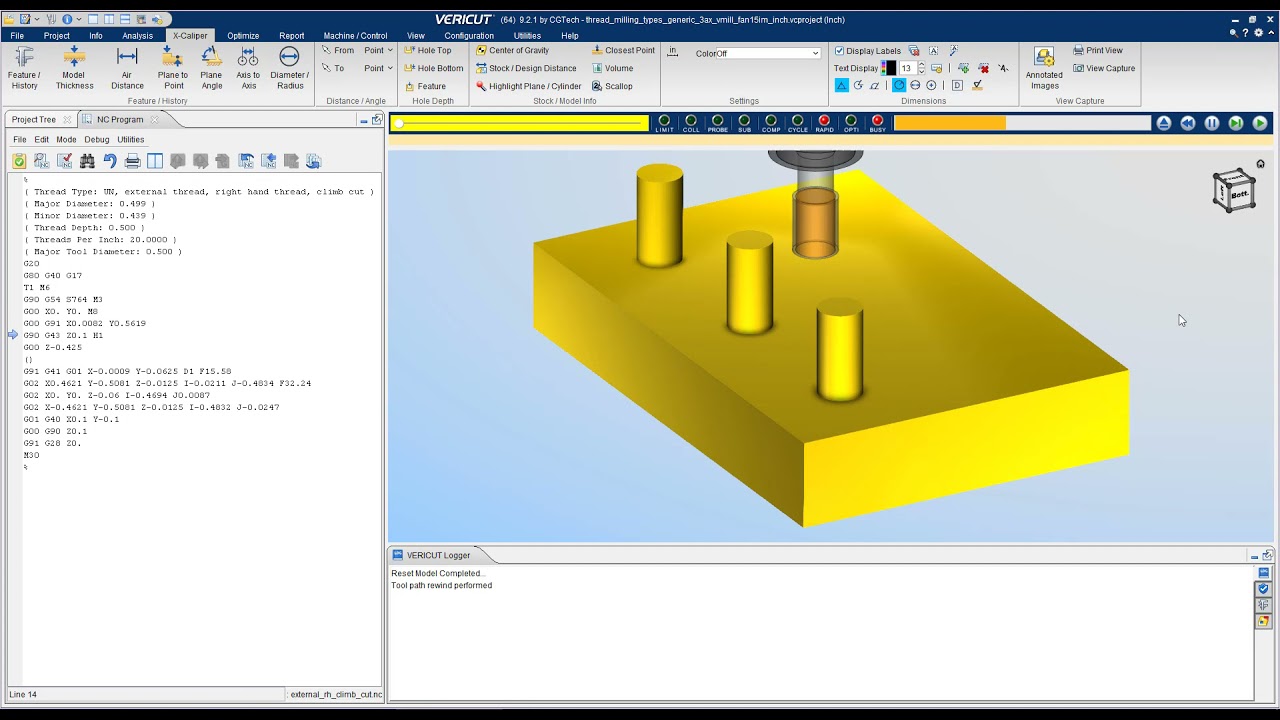
Task: Switch to the Project Tree tab
Action: coord(34,119)
